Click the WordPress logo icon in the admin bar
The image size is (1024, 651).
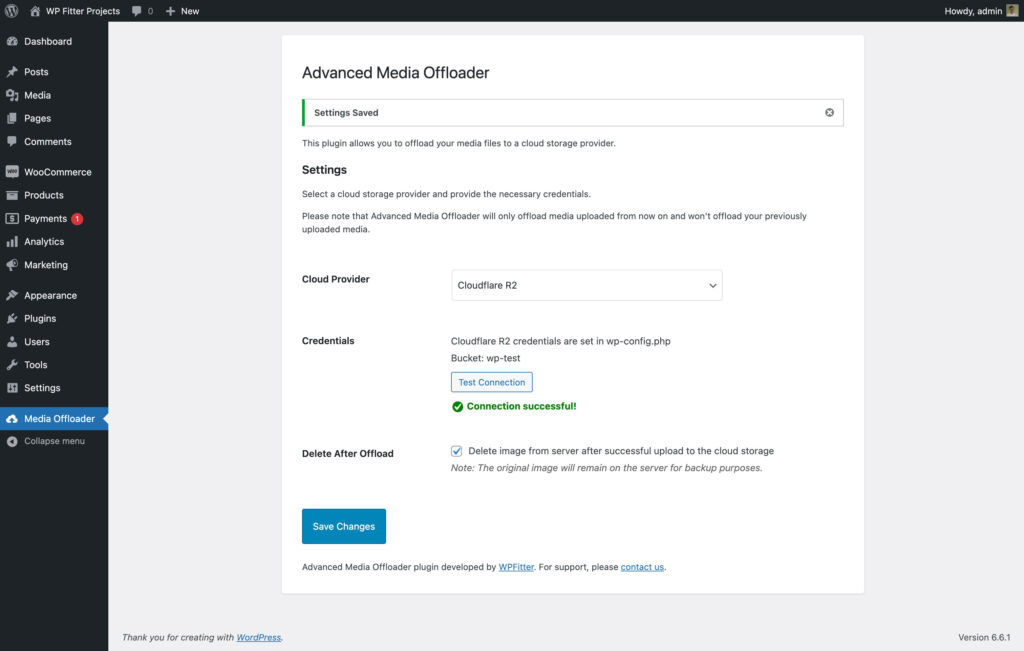pos(12,11)
